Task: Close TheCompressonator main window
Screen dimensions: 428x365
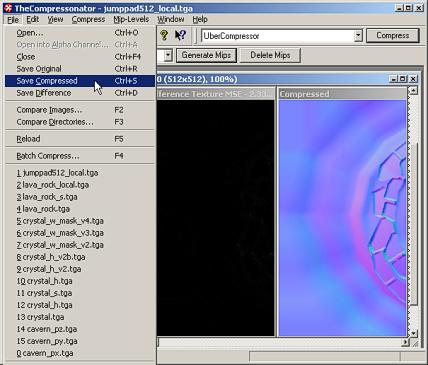Action: click(419, 8)
